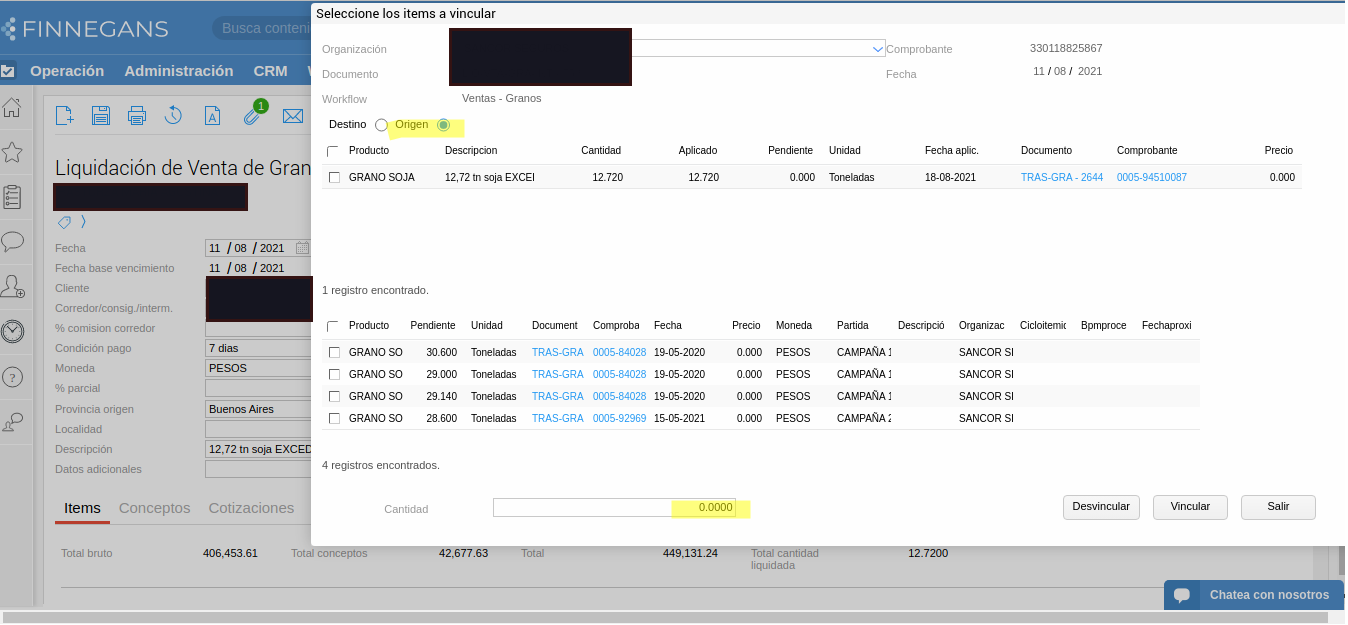This screenshot has width=1348, height=625.
Task: Open favorites star icon in sidebar
Action: [12, 152]
